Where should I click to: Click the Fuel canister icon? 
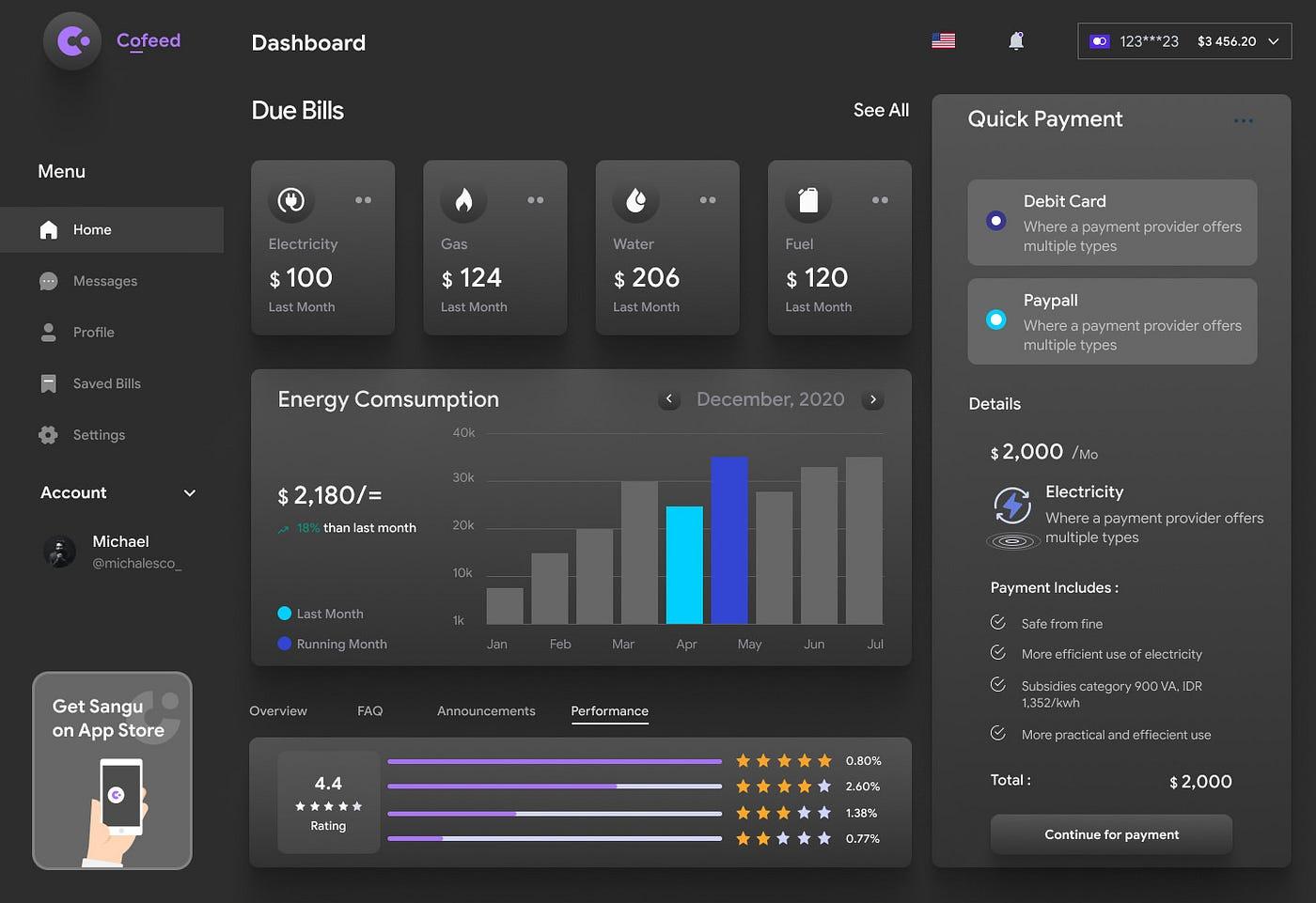pyautogui.click(x=807, y=199)
